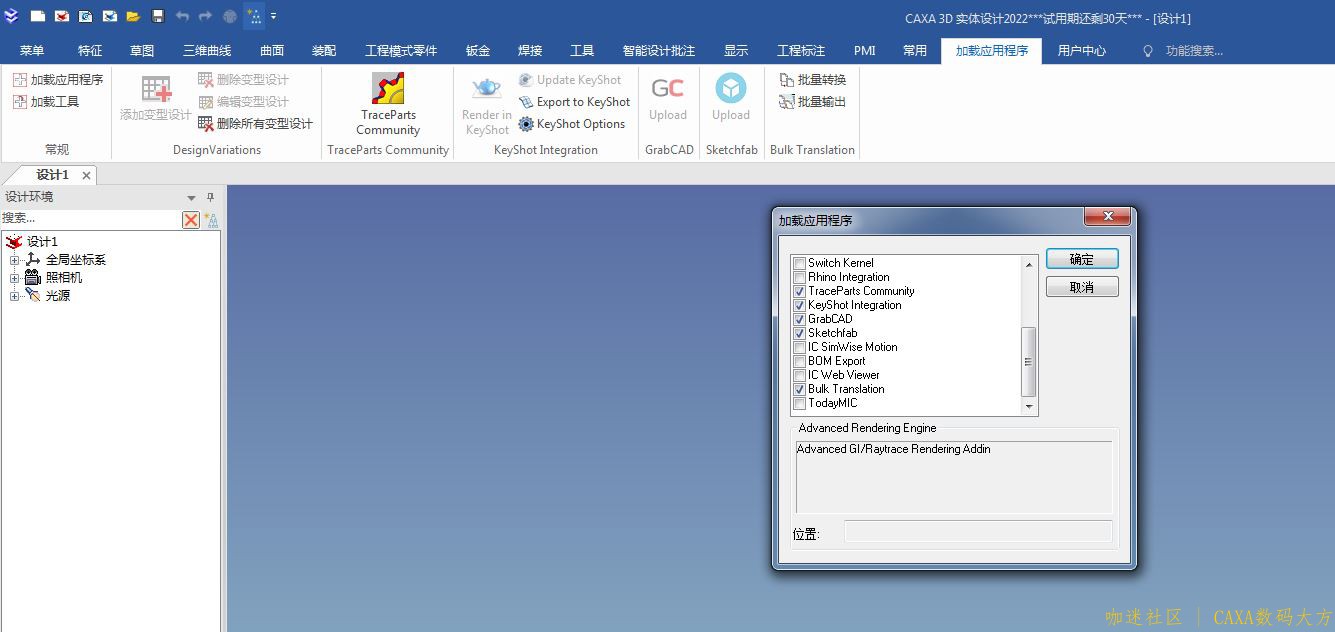This screenshot has height=632, width=1335.
Task: Click 删除所有变型设计 in DesignVariations
Action: tap(256, 124)
